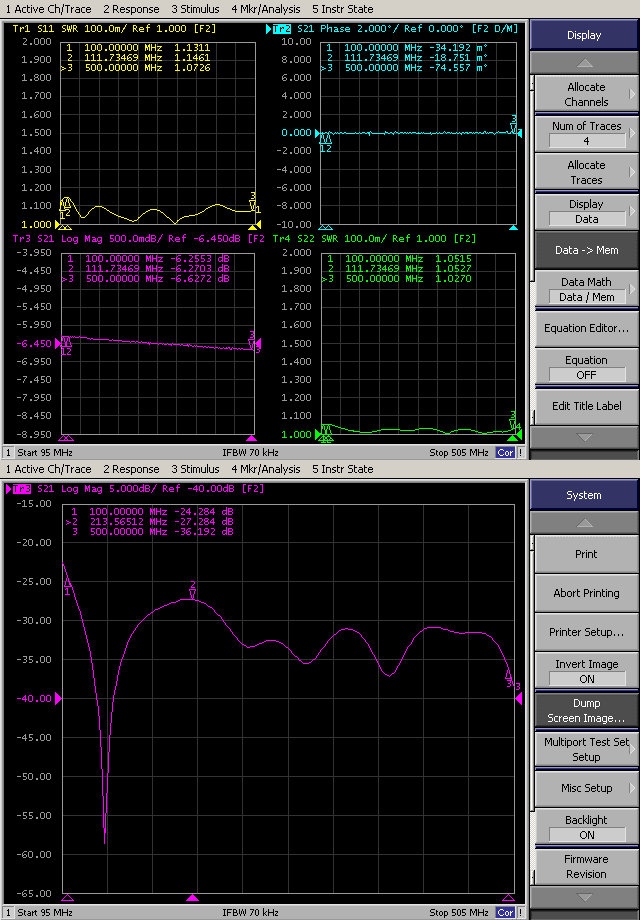640x920 pixels.
Task: Click scroll-down arrow below Firmware Revision
Action: tap(584, 896)
